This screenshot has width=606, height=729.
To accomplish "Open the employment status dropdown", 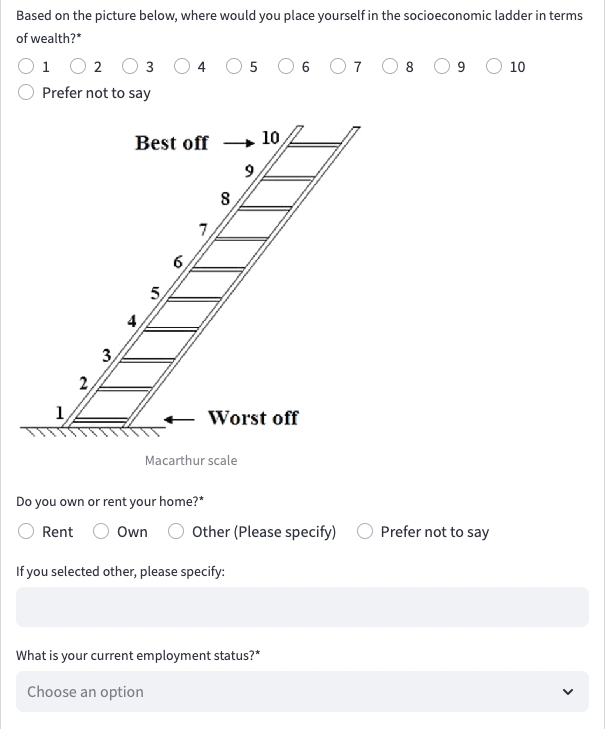I will pyautogui.click(x=290, y=692).
